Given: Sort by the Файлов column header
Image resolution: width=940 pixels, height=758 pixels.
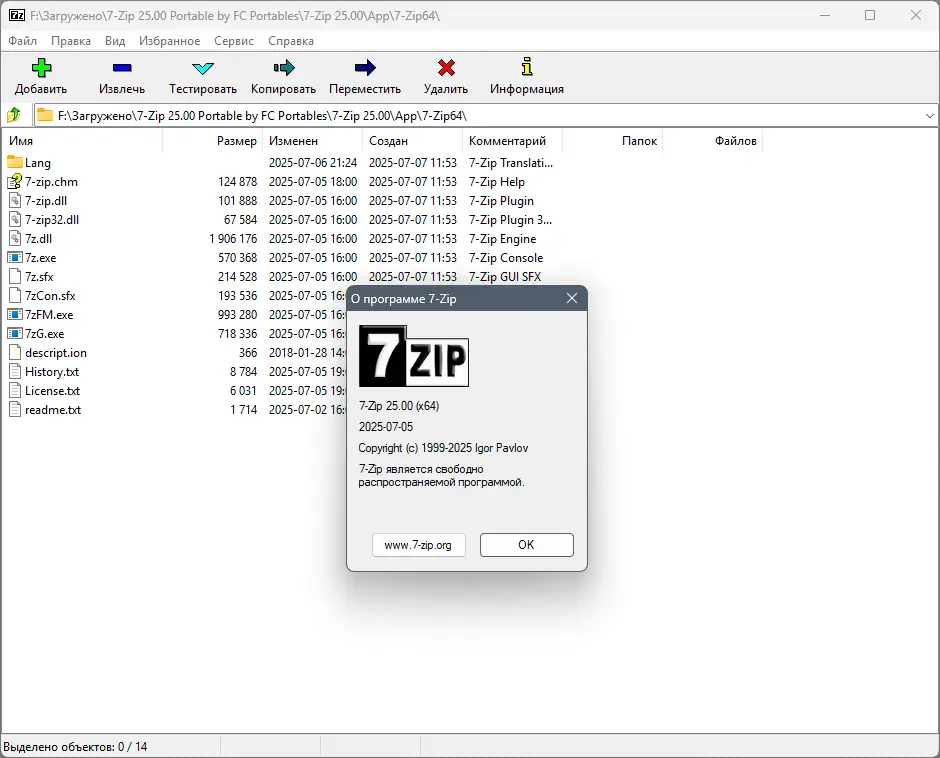Looking at the screenshot, I should [x=713, y=141].
